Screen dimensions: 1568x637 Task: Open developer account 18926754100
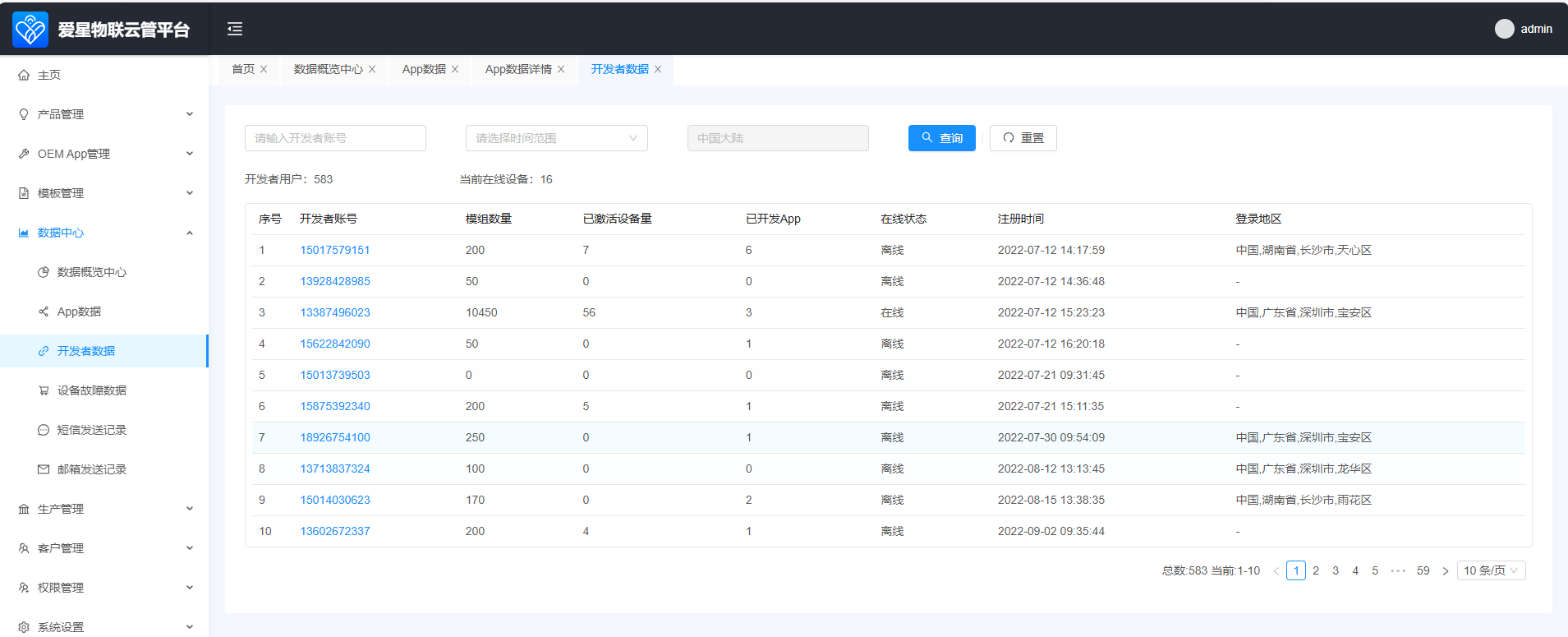tap(335, 437)
